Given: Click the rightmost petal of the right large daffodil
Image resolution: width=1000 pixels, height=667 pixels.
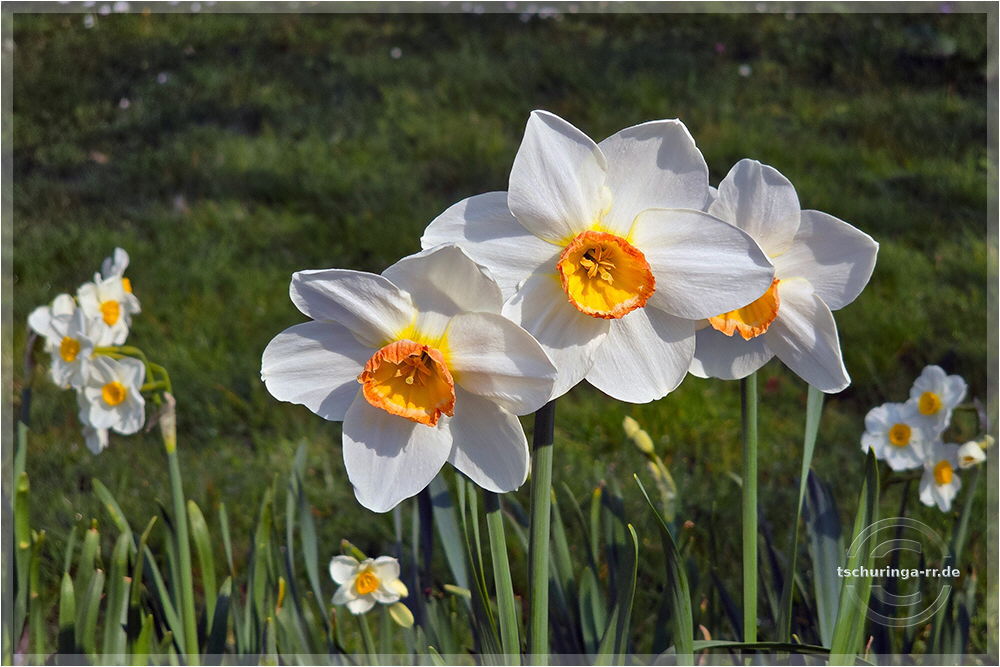Looking at the screenshot, I should (830, 258).
